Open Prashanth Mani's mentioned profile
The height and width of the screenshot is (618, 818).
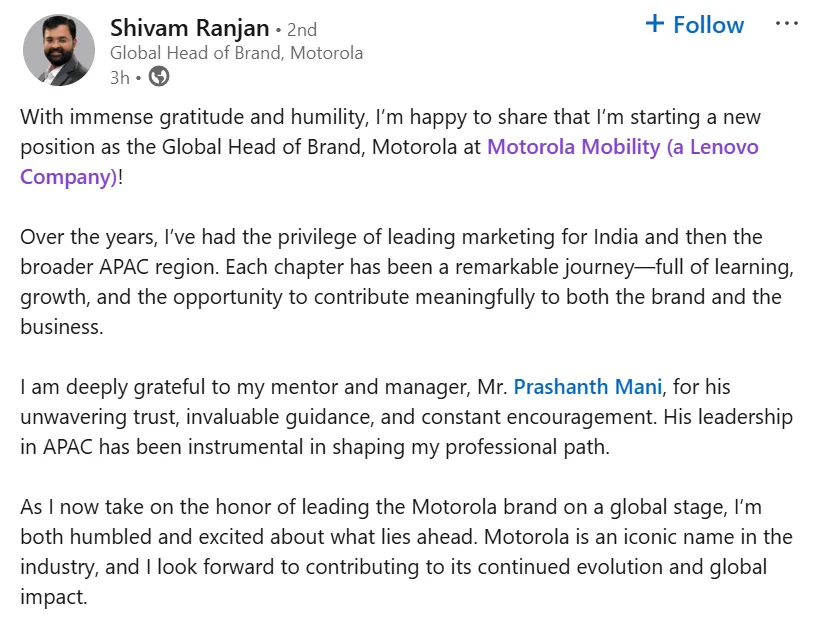pyautogui.click(x=587, y=387)
